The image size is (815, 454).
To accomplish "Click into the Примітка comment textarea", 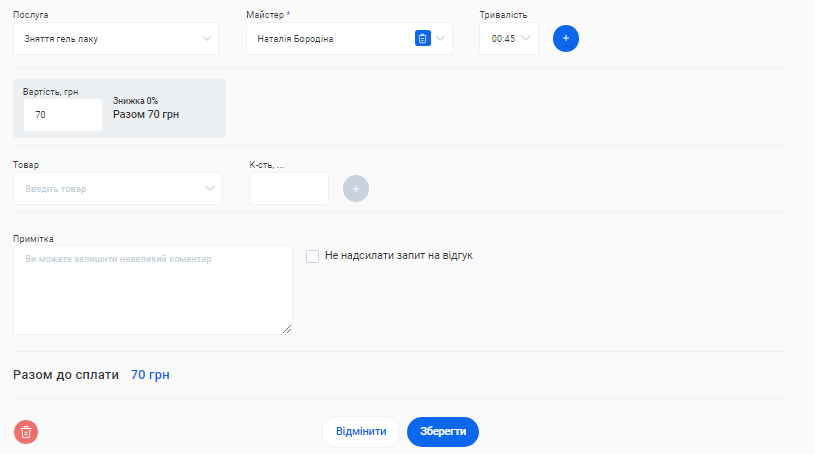I will point(152,289).
